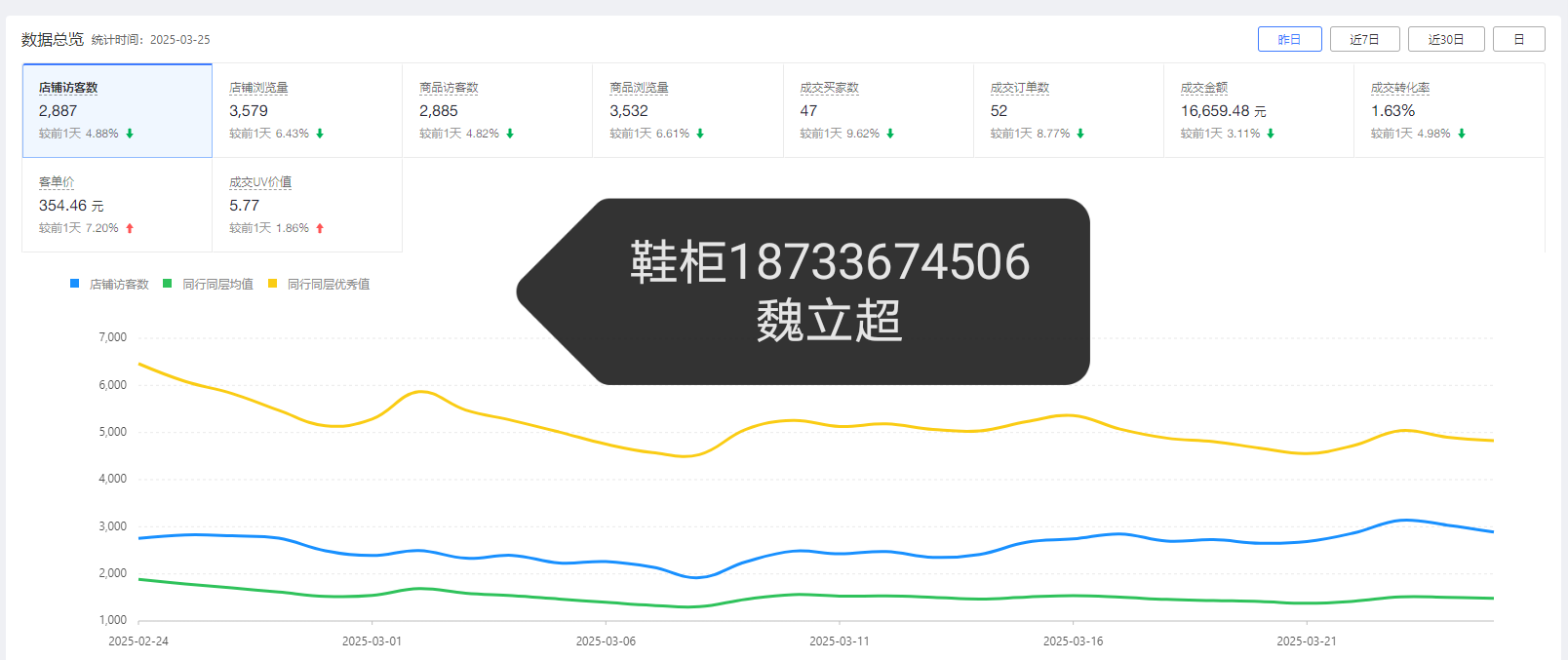The width and height of the screenshot is (1568, 660).
Task: Toggle the 店铺访客数 legend series
Action: pos(109,284)
